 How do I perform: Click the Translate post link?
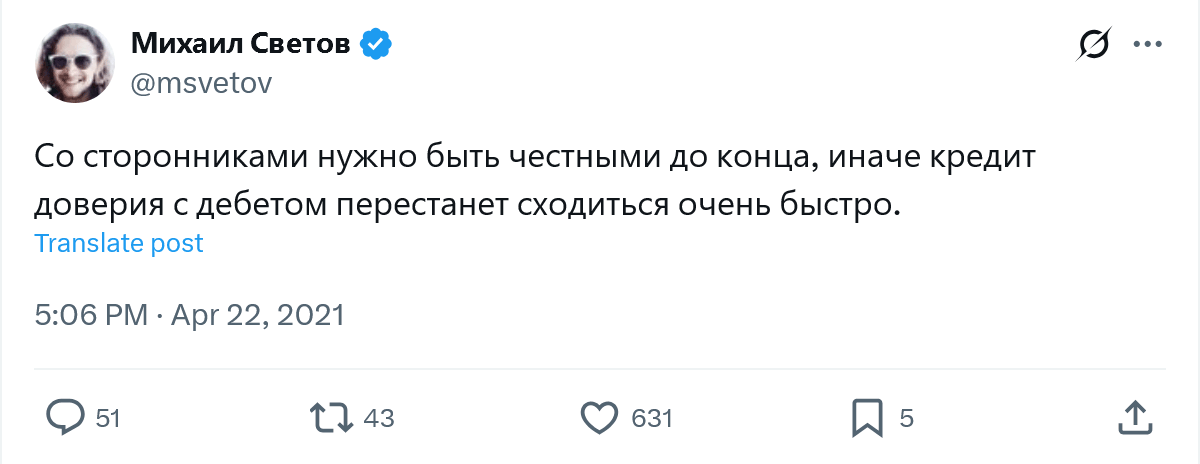pyautogui.click(x=119, y=243)
